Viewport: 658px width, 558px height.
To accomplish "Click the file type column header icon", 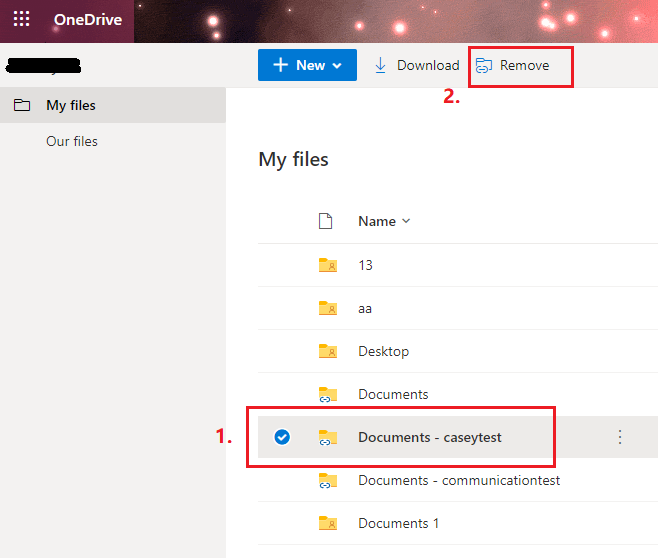I will tap(325, 221).
